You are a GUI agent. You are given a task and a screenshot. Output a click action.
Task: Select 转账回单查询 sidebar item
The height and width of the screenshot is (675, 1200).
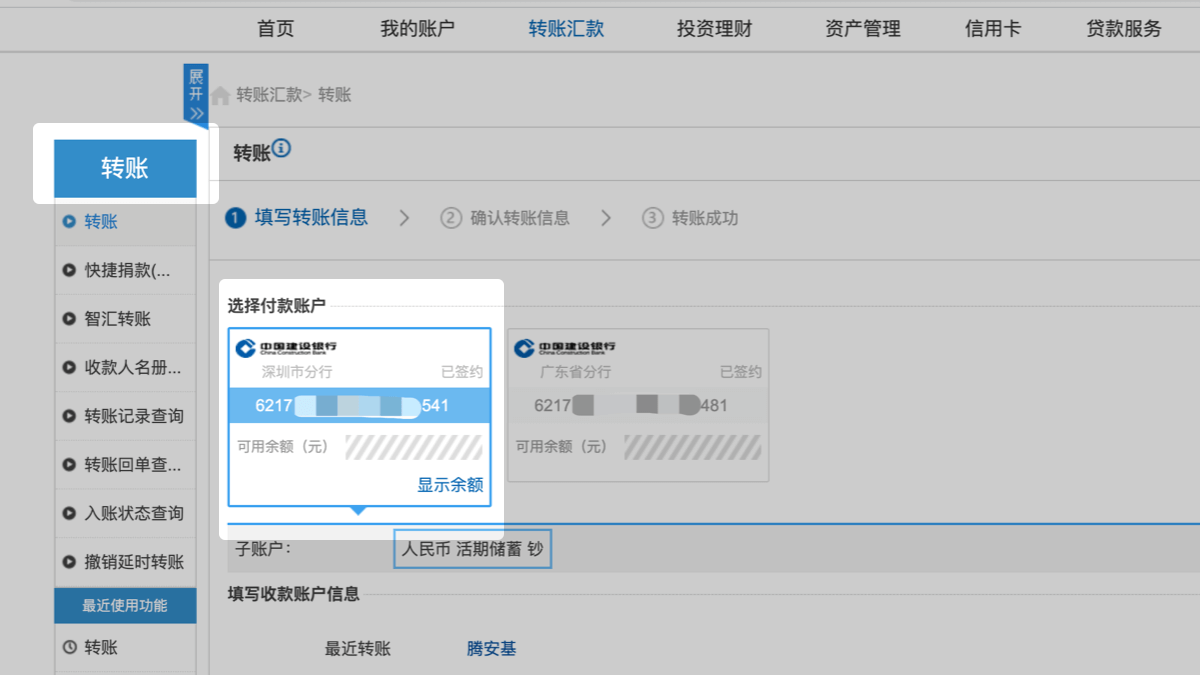tap(131, 464)
